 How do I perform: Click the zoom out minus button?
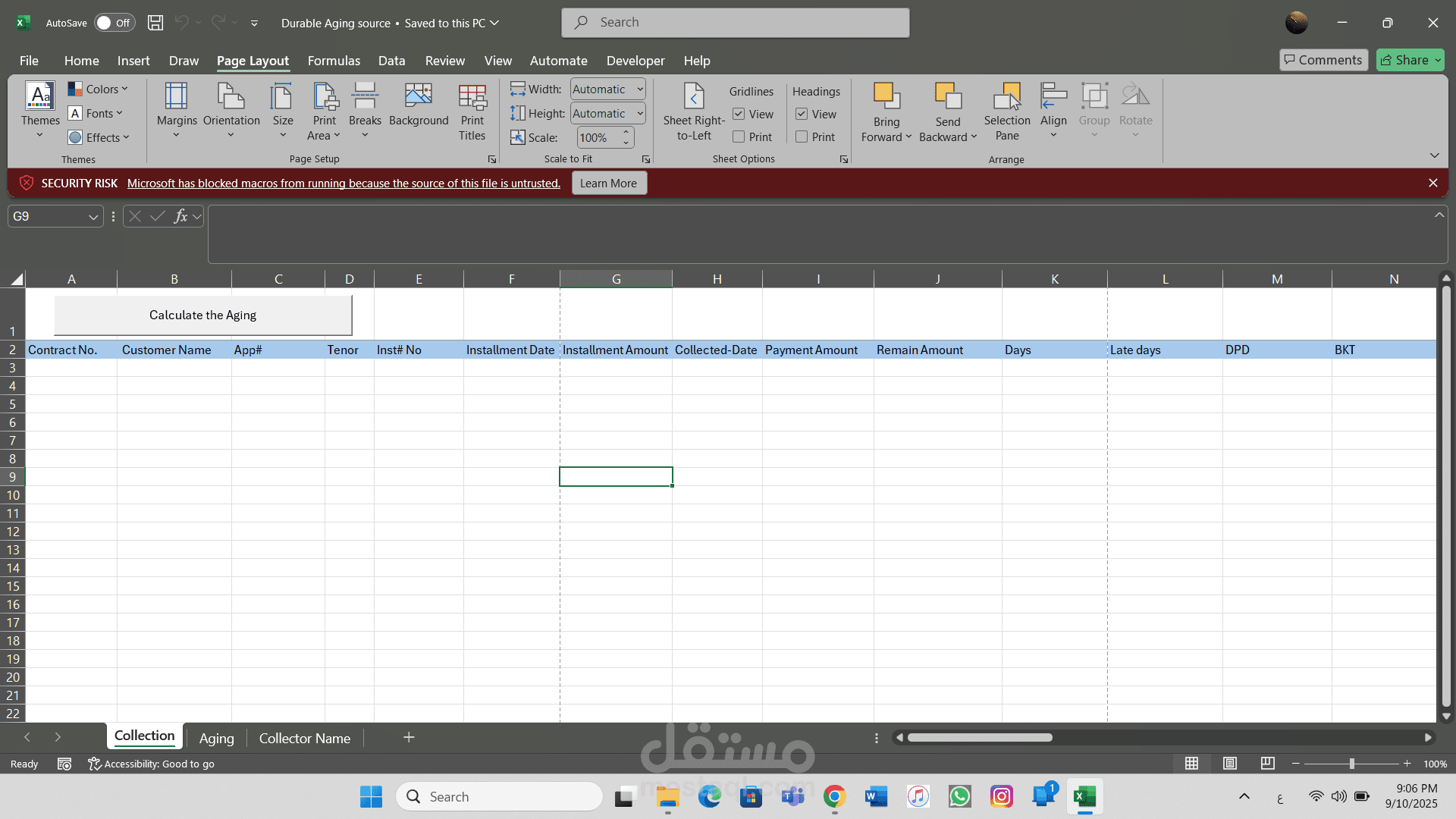[1296, 764]
